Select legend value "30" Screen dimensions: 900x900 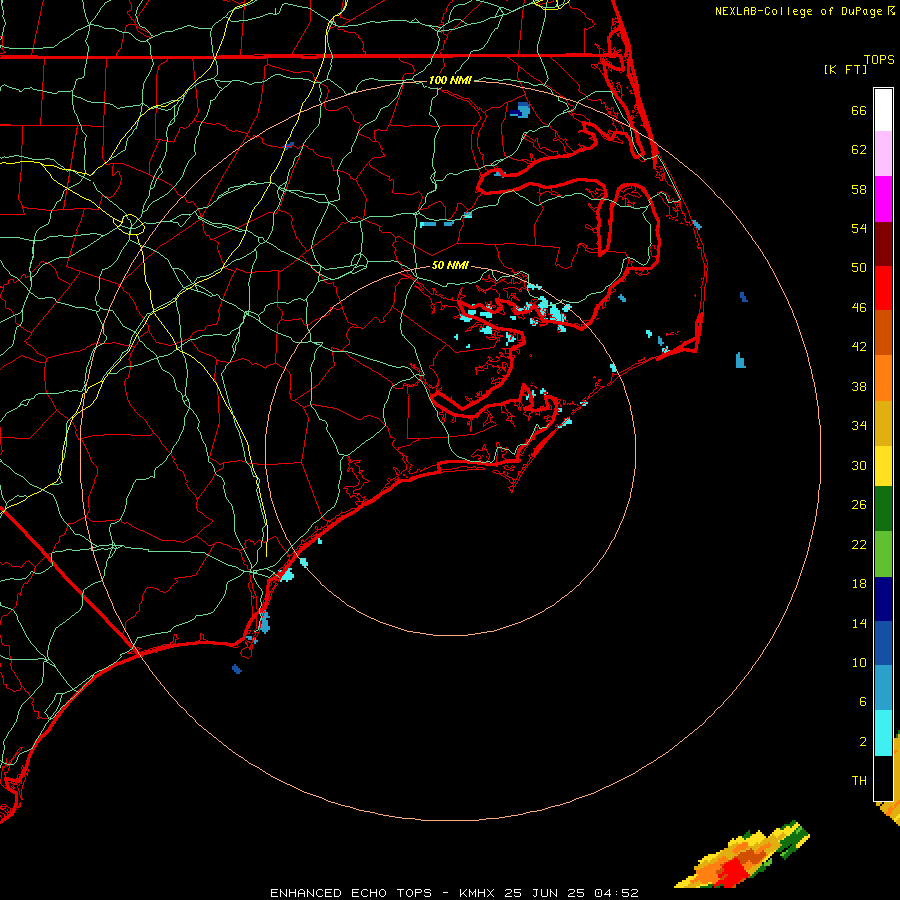click(x=859, y=465)
